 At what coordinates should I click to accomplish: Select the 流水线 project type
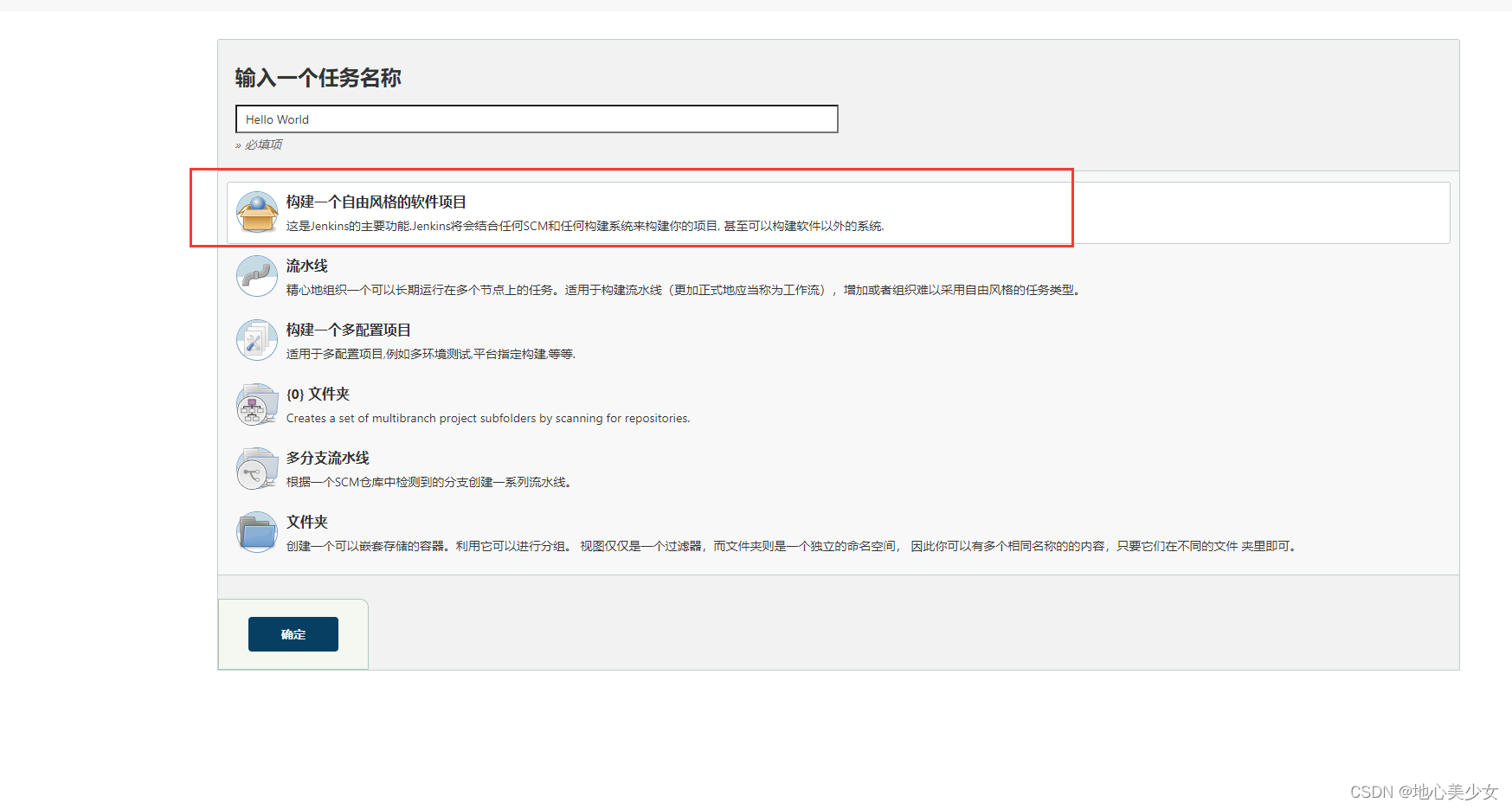tap(307, 266)
